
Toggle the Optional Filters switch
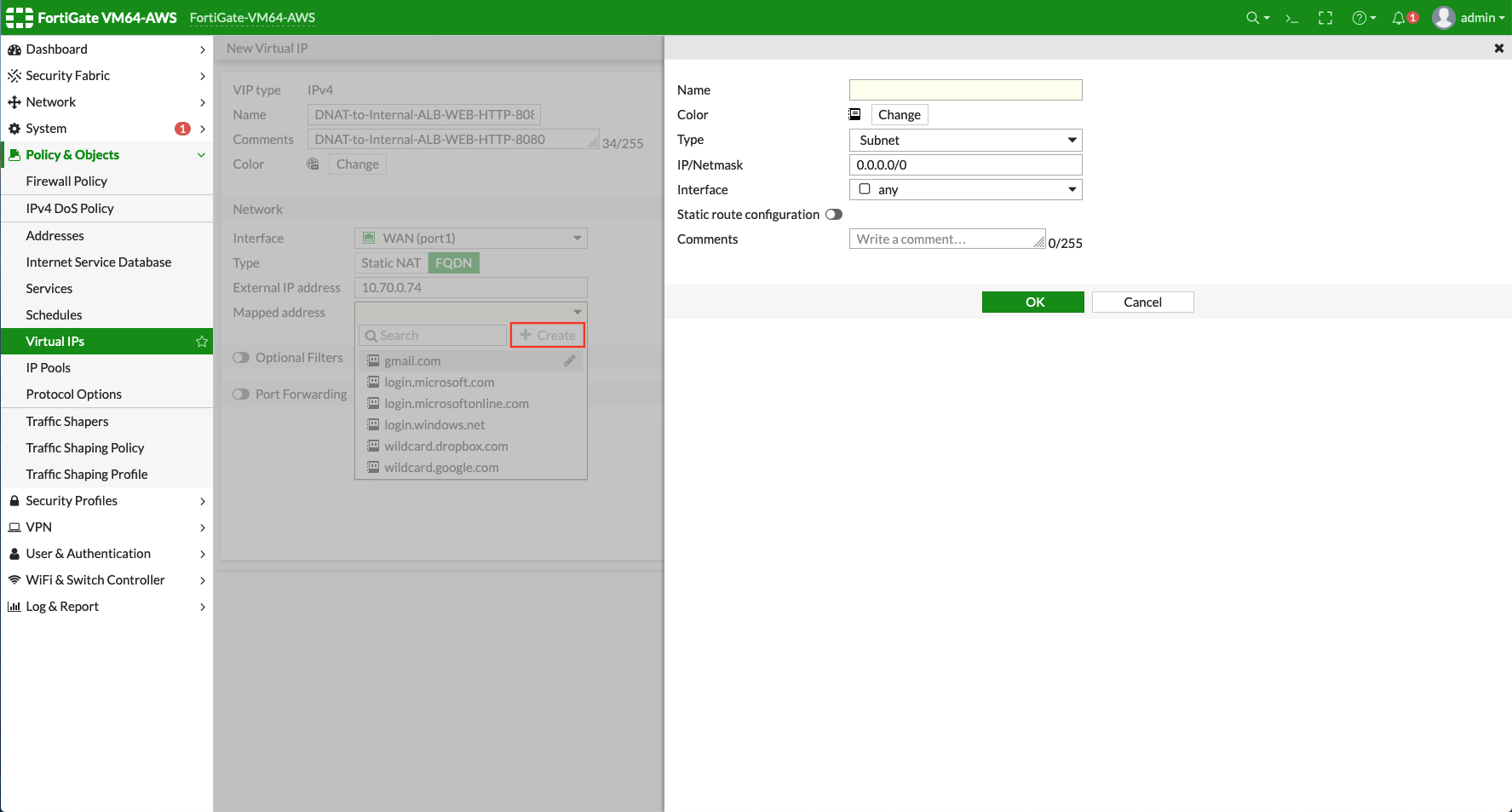pyautogui.click(x=241, y=358)
